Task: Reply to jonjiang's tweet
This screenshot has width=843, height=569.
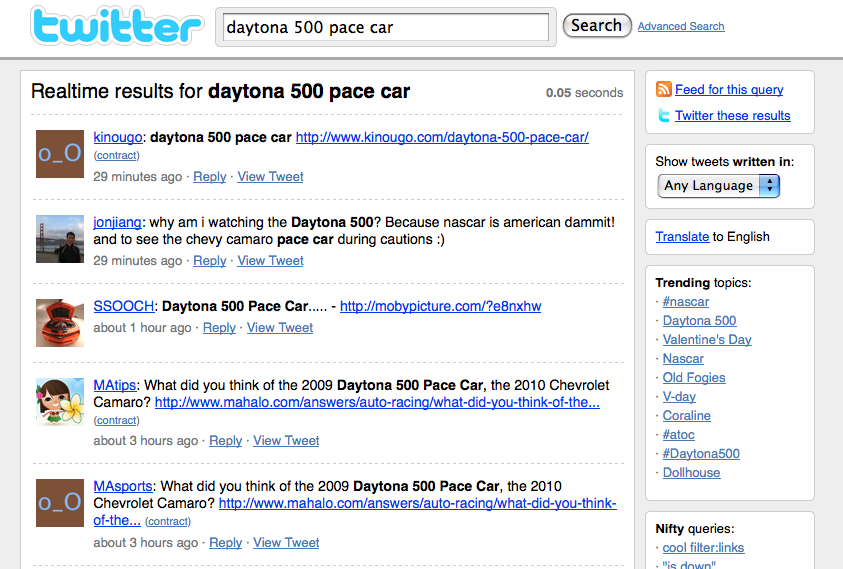Action: 210,260
